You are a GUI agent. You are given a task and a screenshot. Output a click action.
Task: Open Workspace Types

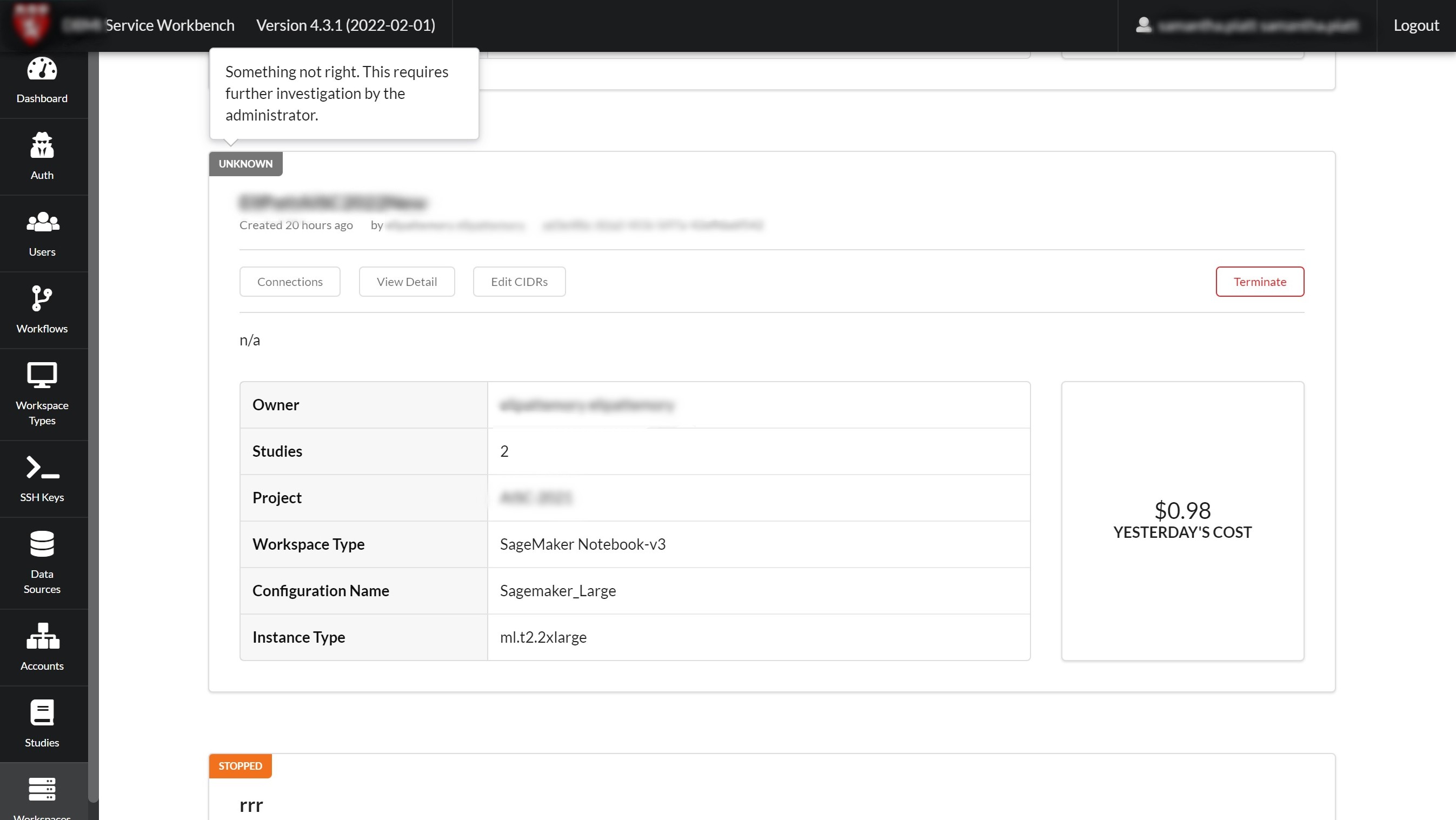click(42, 394)
